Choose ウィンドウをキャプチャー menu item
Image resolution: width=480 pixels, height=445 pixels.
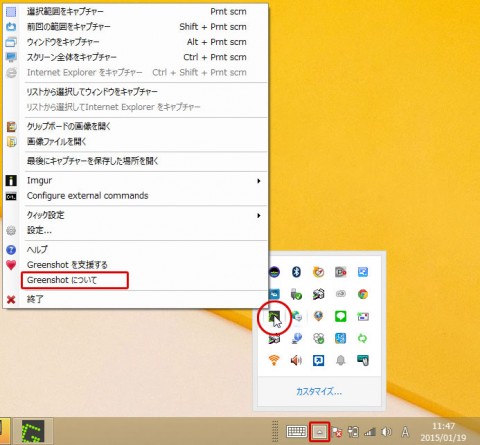[x=135, y=42]
